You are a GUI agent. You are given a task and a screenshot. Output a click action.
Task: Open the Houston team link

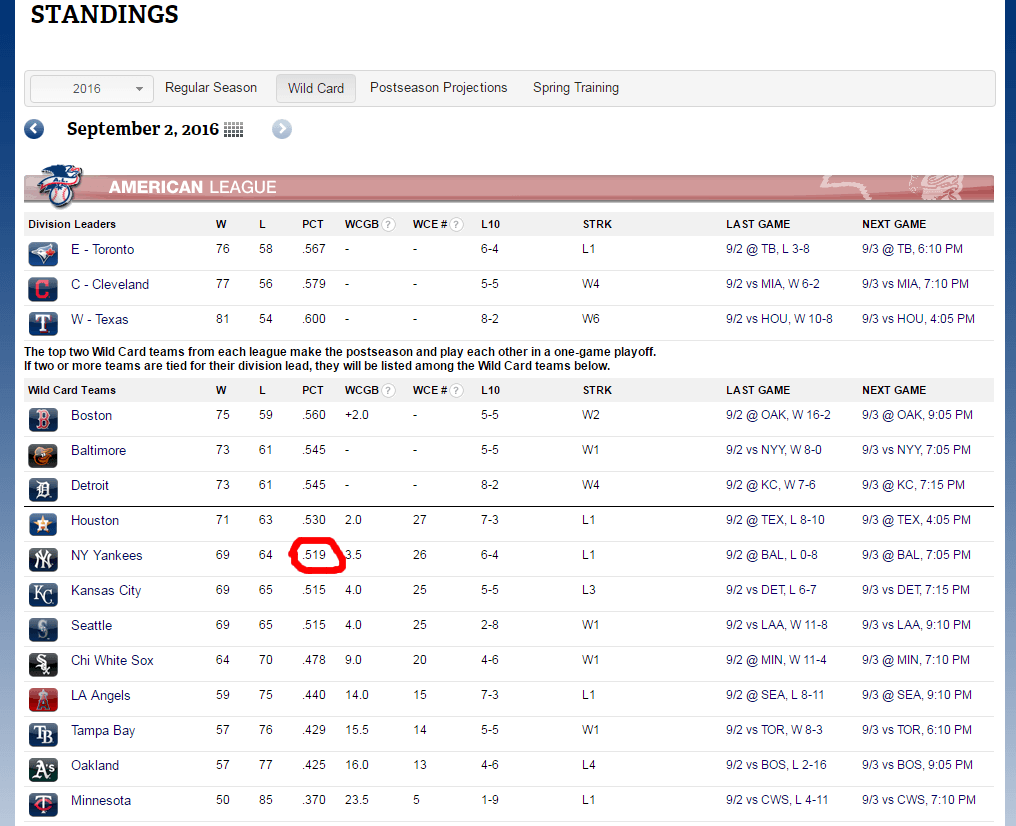pos(95,520)
